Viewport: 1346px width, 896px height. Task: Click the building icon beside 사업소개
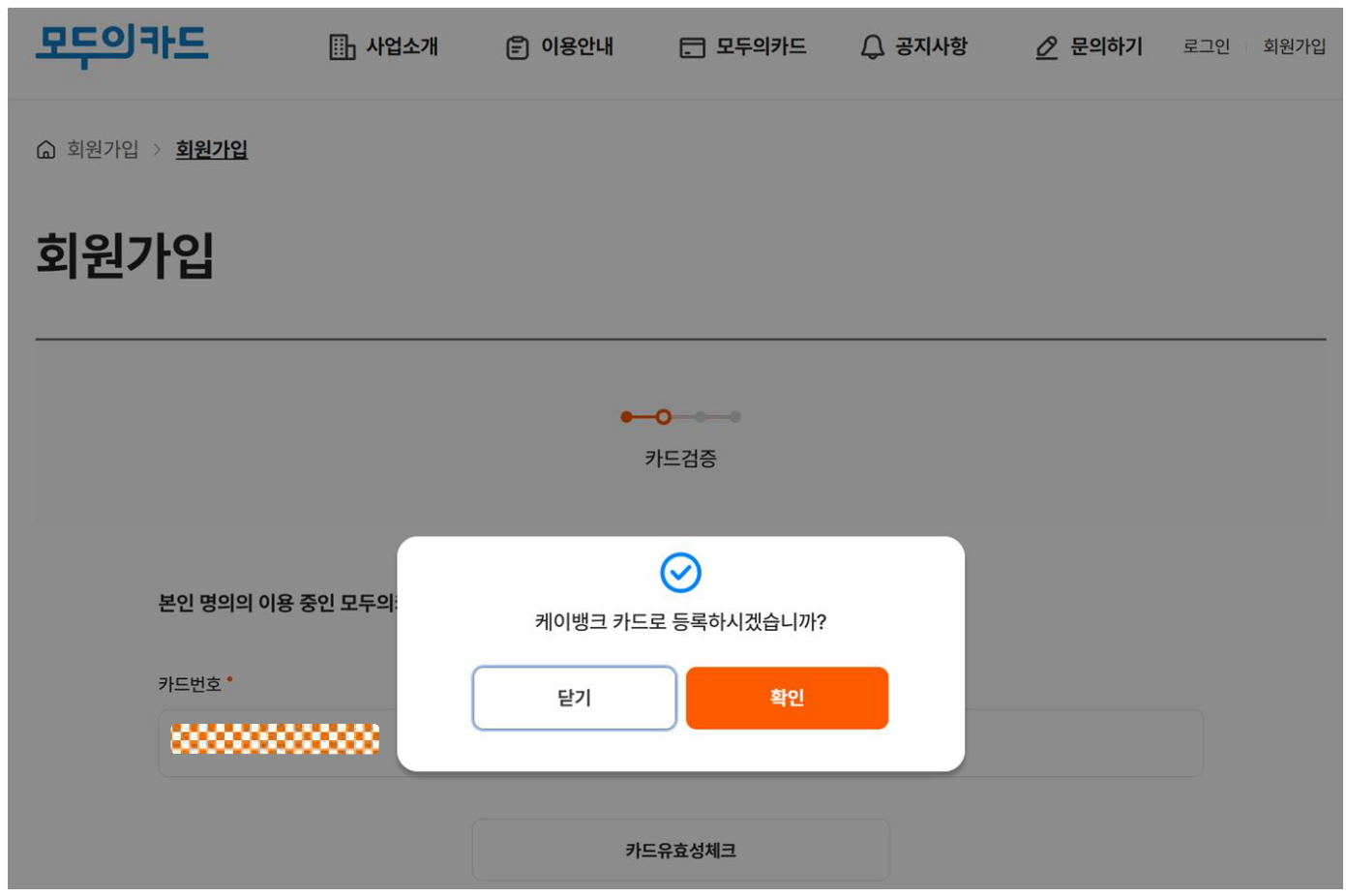(342, 46)
